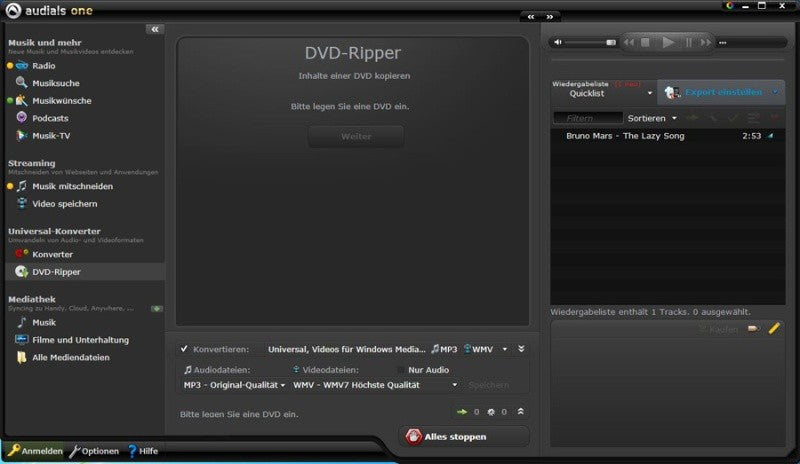Click the Universal-Konverter section header
The image size is (800, 464).
pyautogui.click(x=54, y=231)
